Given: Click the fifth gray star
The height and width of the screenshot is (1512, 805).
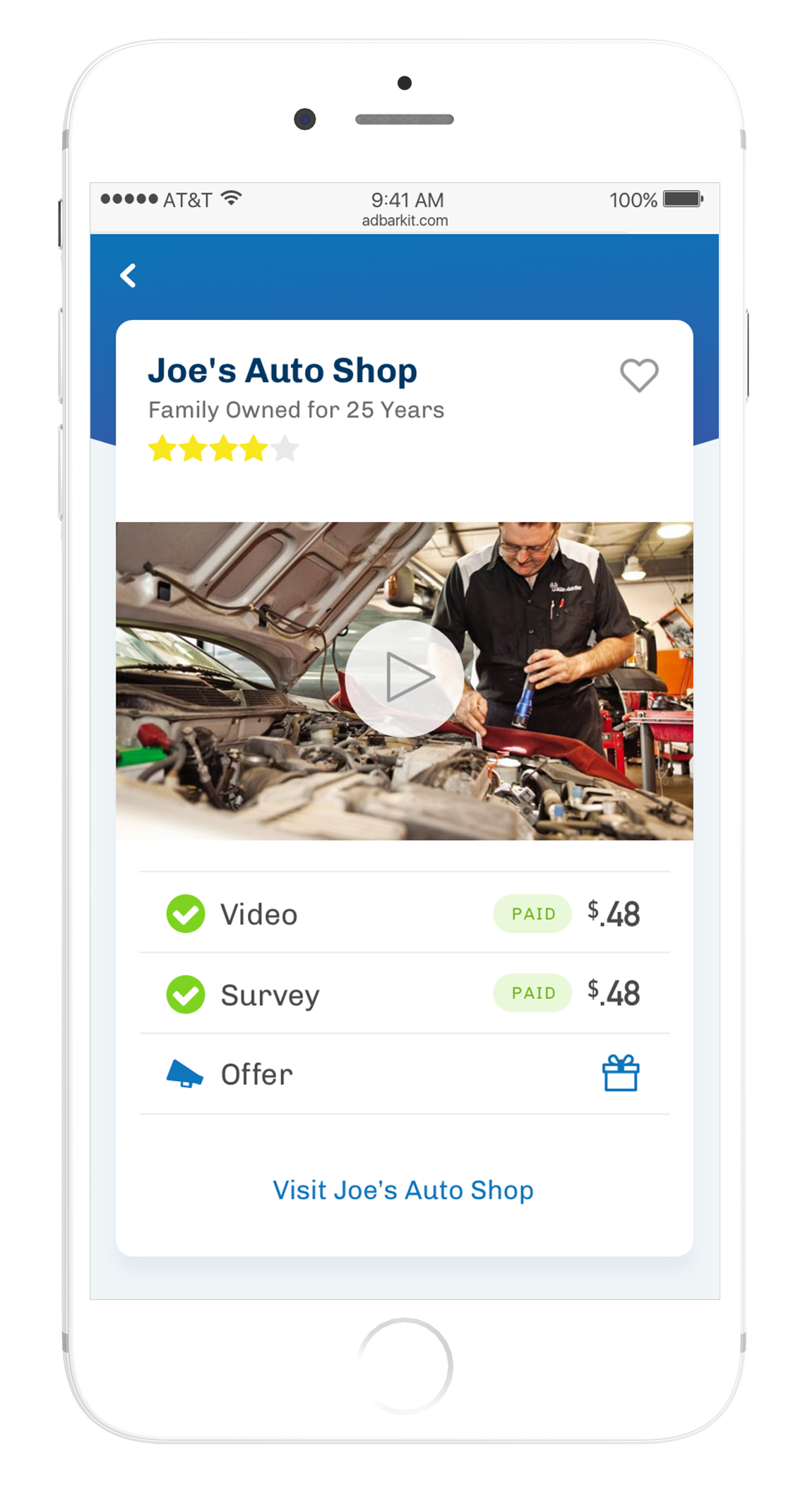Looking at the screenshot, I should pyautogui.click(x=285, y=449).
